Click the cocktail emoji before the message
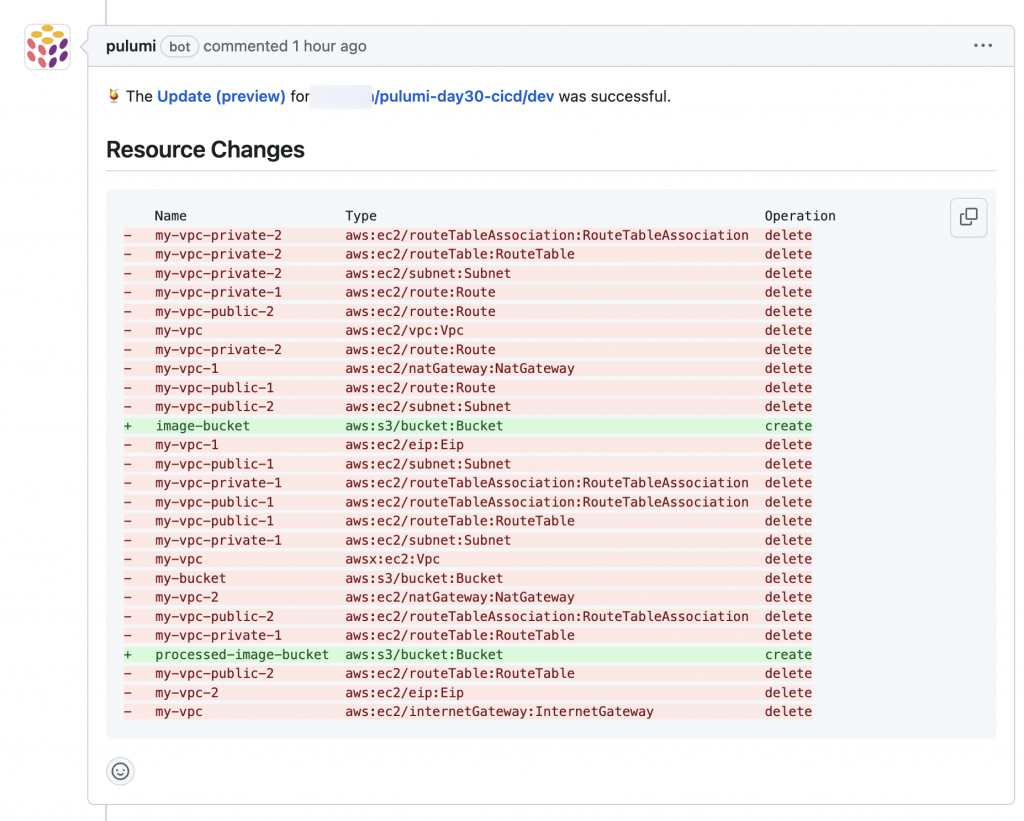 click(x=114, y=96)
